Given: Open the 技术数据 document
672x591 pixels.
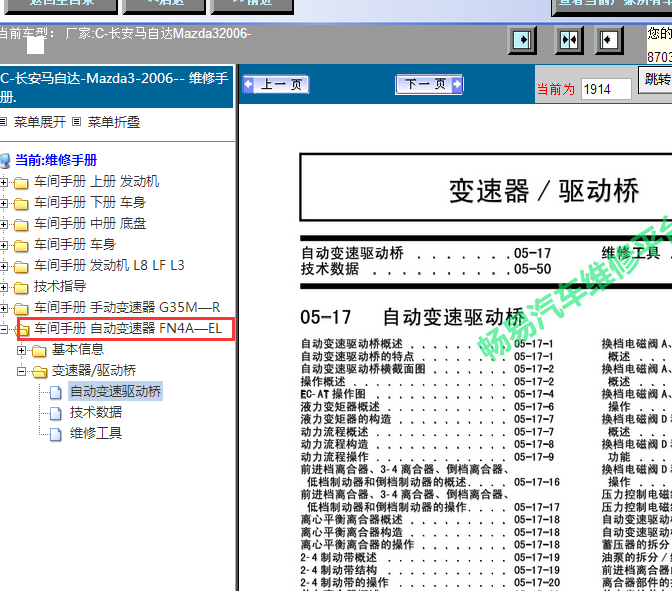Looking at the screenshot, I should 96,412.
